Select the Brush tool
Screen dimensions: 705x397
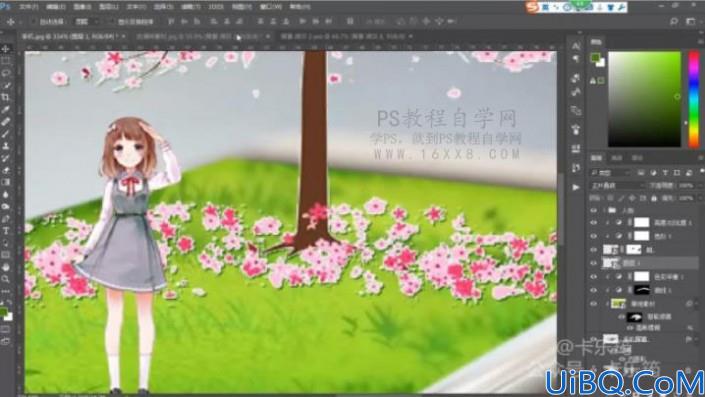click(6, 134)
